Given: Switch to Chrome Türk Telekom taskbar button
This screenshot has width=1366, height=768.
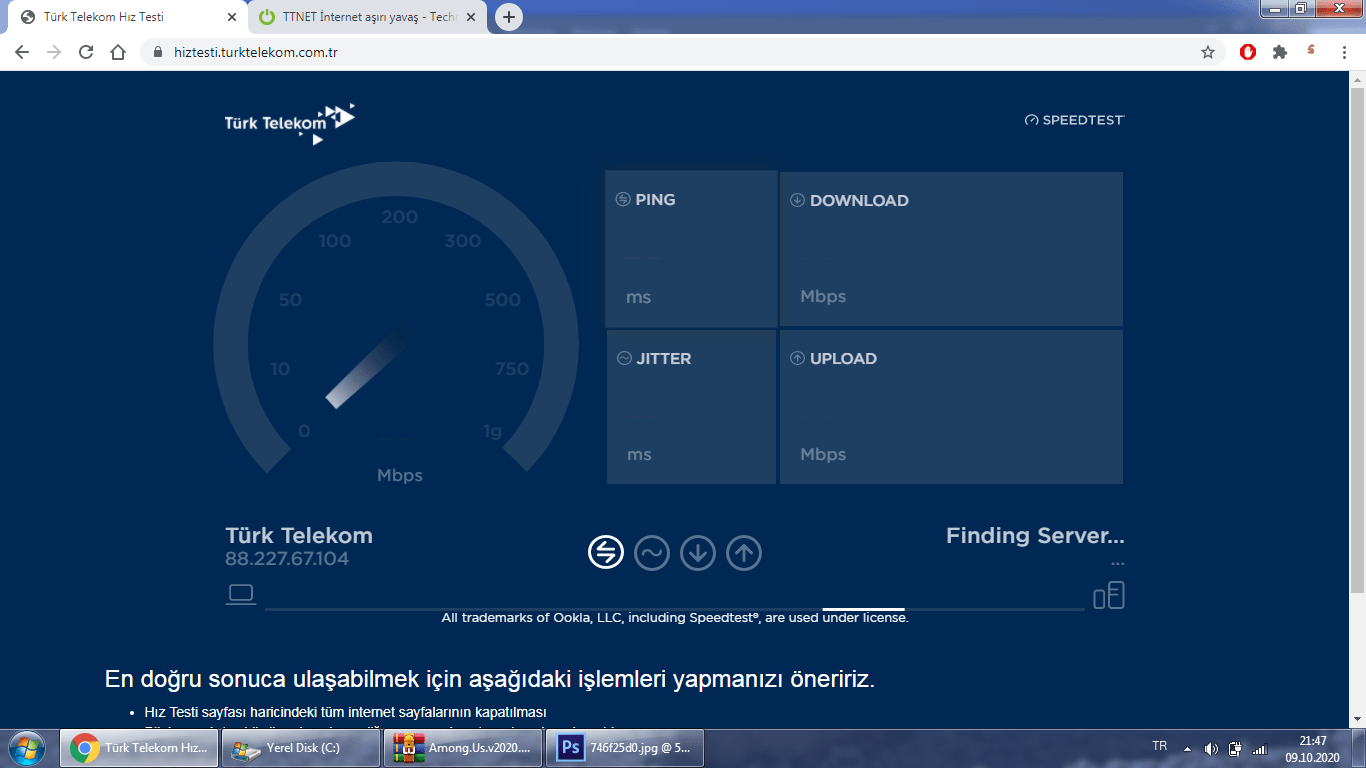Looking at the screenshot, I should [139, 748].
